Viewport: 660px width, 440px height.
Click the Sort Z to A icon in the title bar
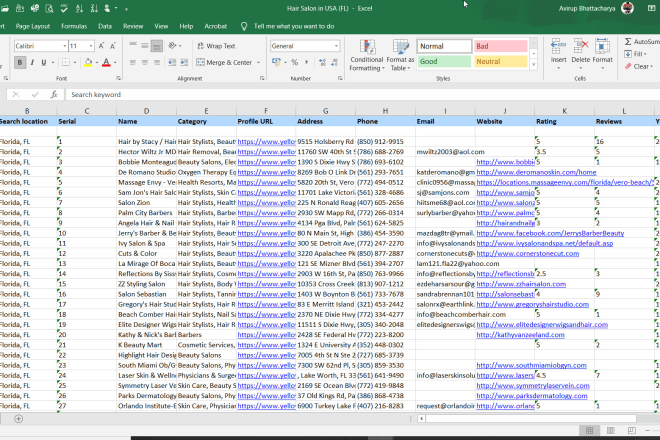point(94,8)
